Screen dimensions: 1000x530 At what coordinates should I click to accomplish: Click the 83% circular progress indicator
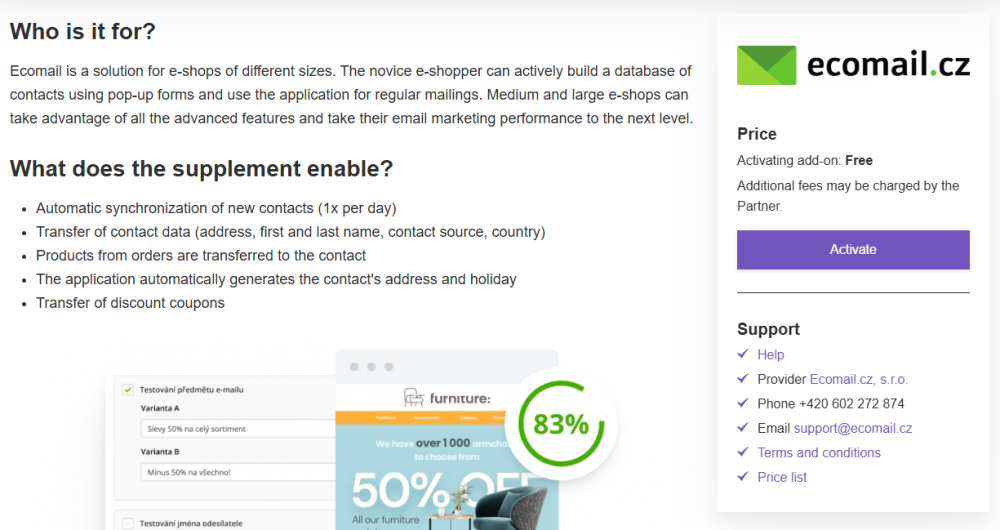click(561, 424)
